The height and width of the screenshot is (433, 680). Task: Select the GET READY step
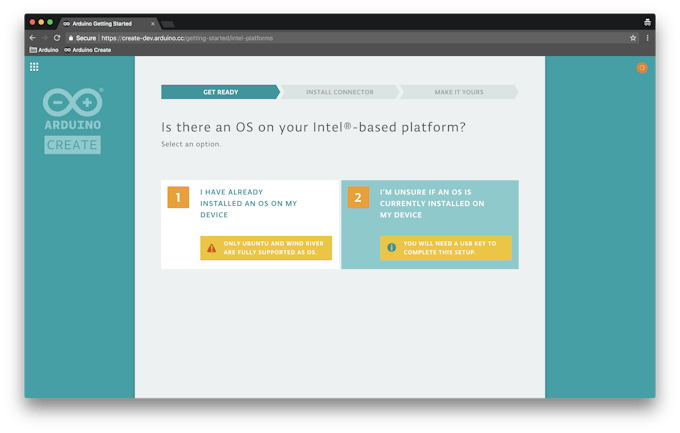click(x=221, y=92)
